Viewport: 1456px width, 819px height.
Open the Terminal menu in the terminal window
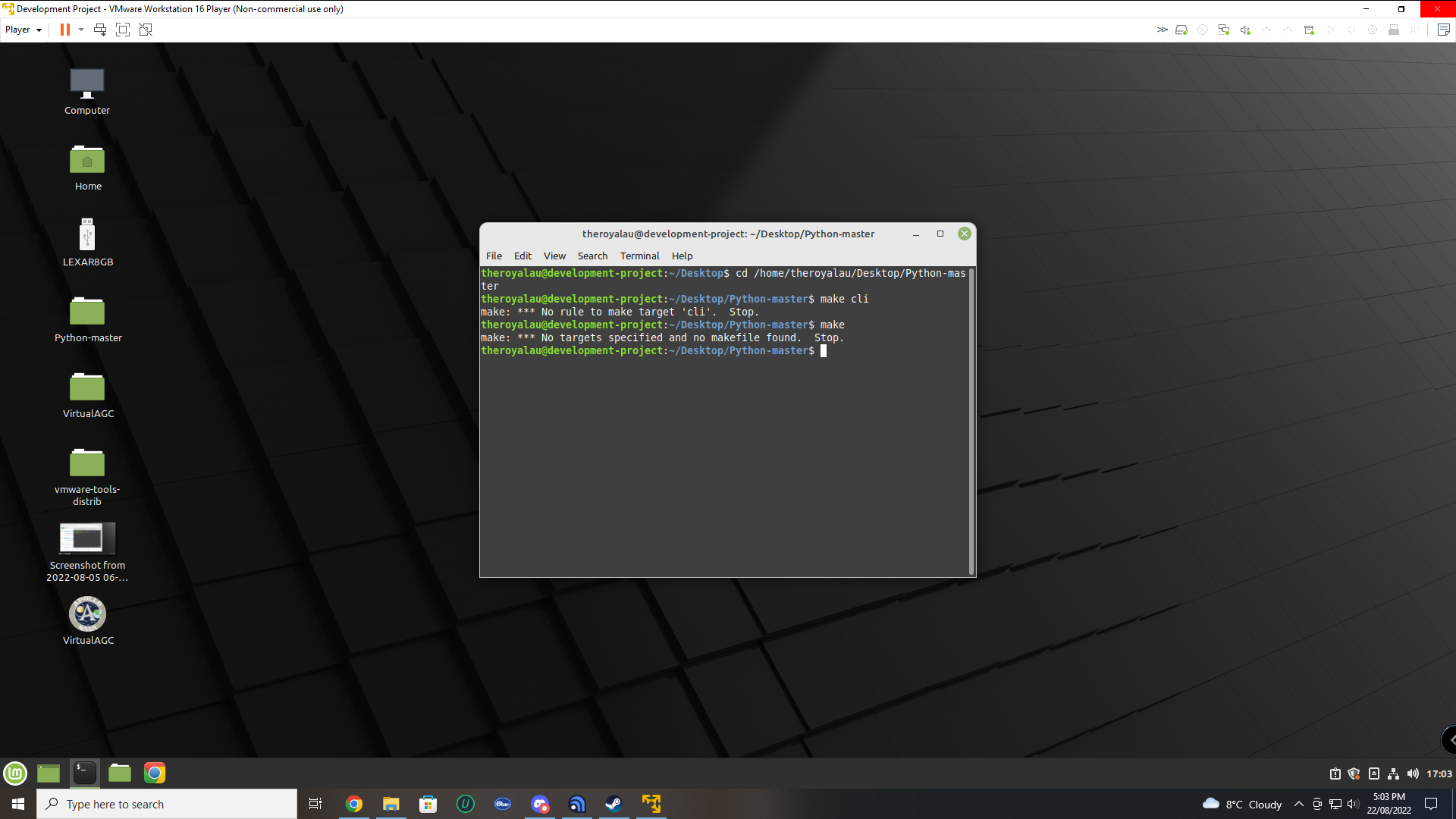639,256
